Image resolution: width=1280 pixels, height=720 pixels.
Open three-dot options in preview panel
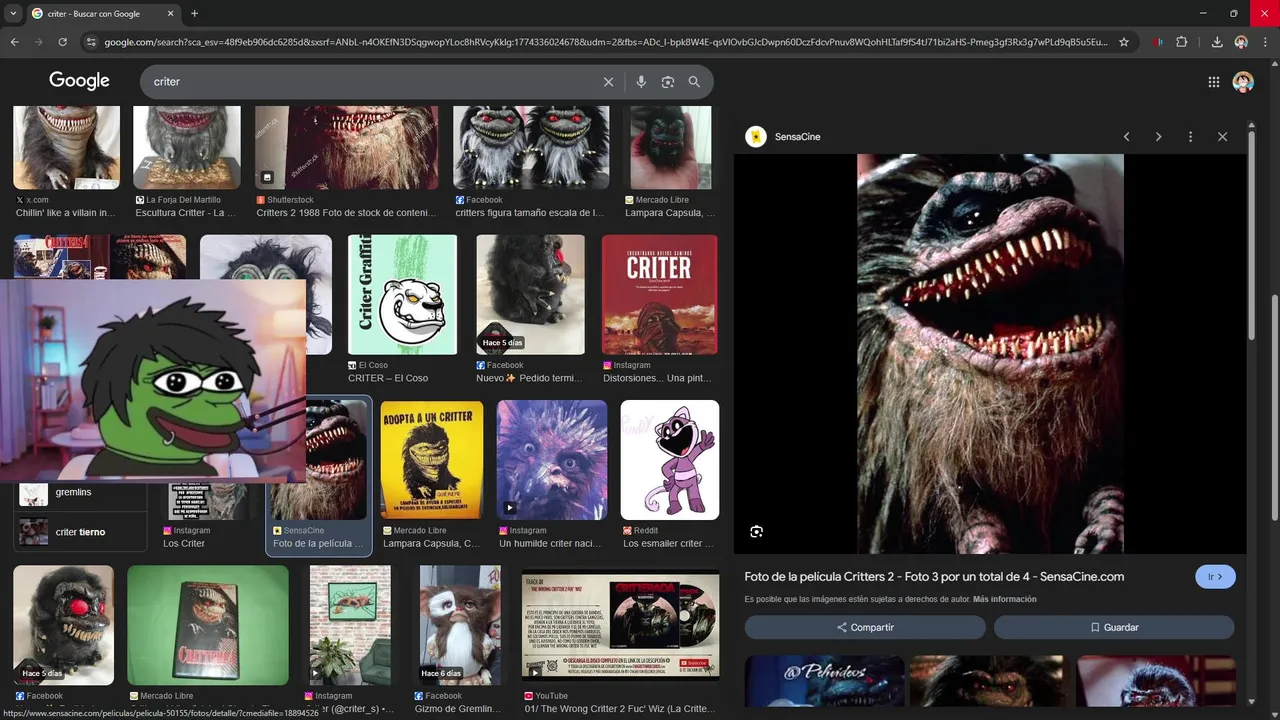coord(1190,137)
